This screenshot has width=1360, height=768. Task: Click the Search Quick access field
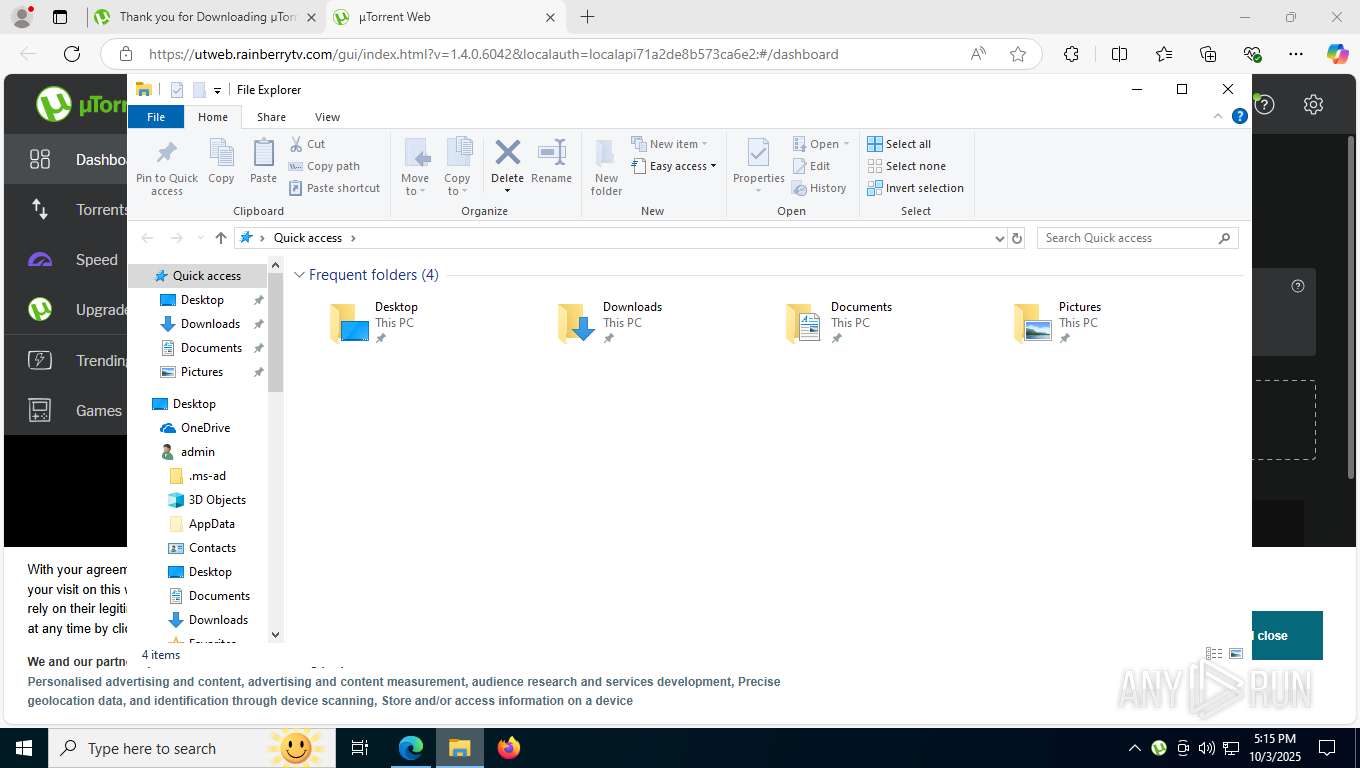click(1137, 238)
